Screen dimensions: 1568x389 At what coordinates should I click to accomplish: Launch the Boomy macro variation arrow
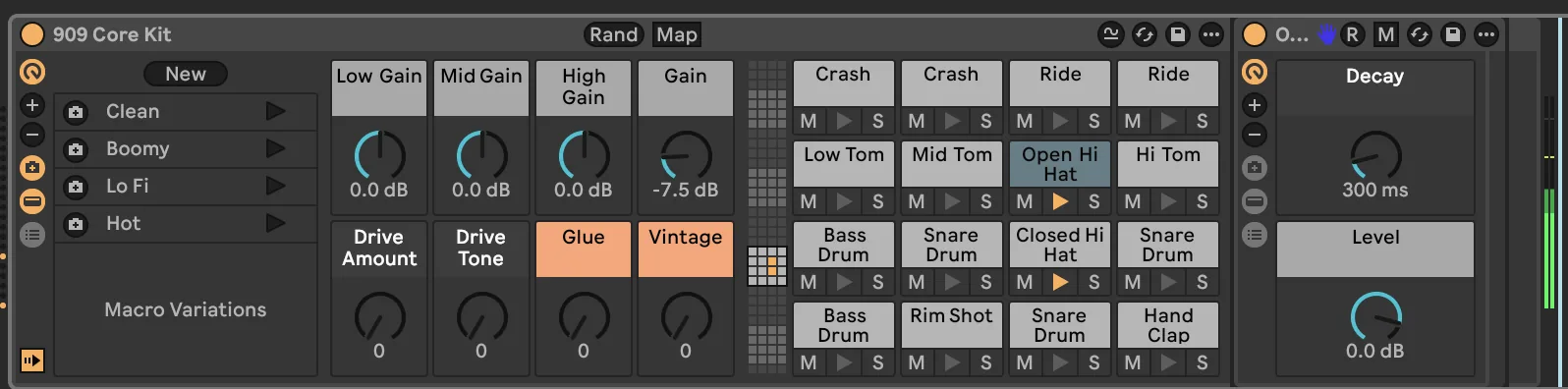click(x=276, y=148)
